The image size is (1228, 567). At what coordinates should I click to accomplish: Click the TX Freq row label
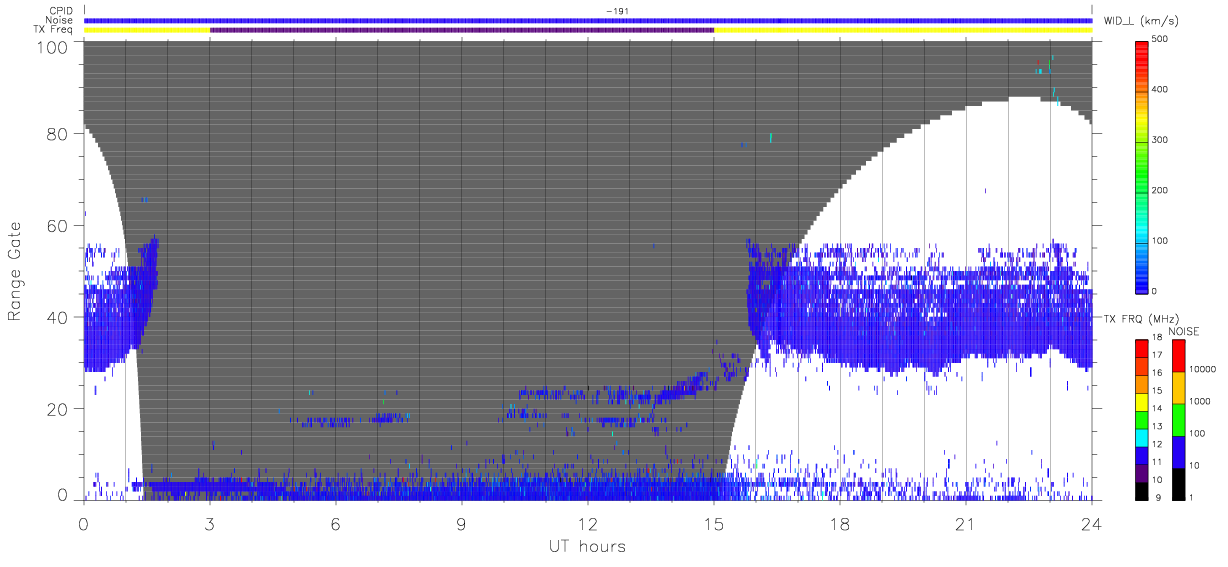[x=54, y=30]
